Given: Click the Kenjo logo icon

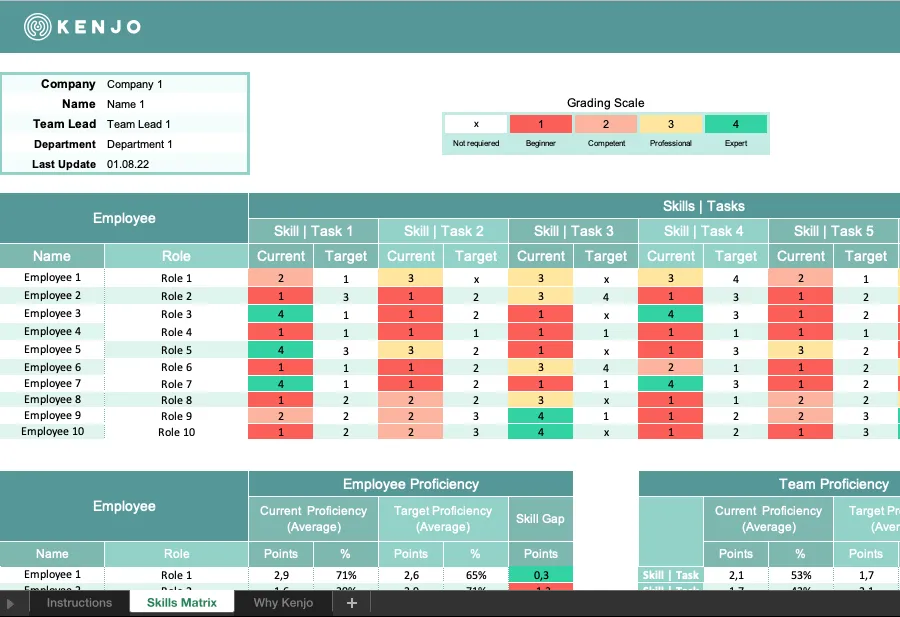Looking at the screenshot, I should pyautogui.click(x=37, y=26).
